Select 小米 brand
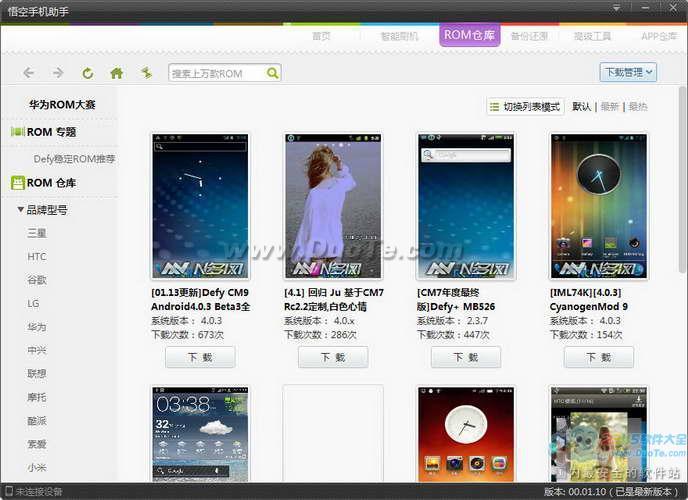The width and height of the screenshot is (688, 500). (37, 468)
